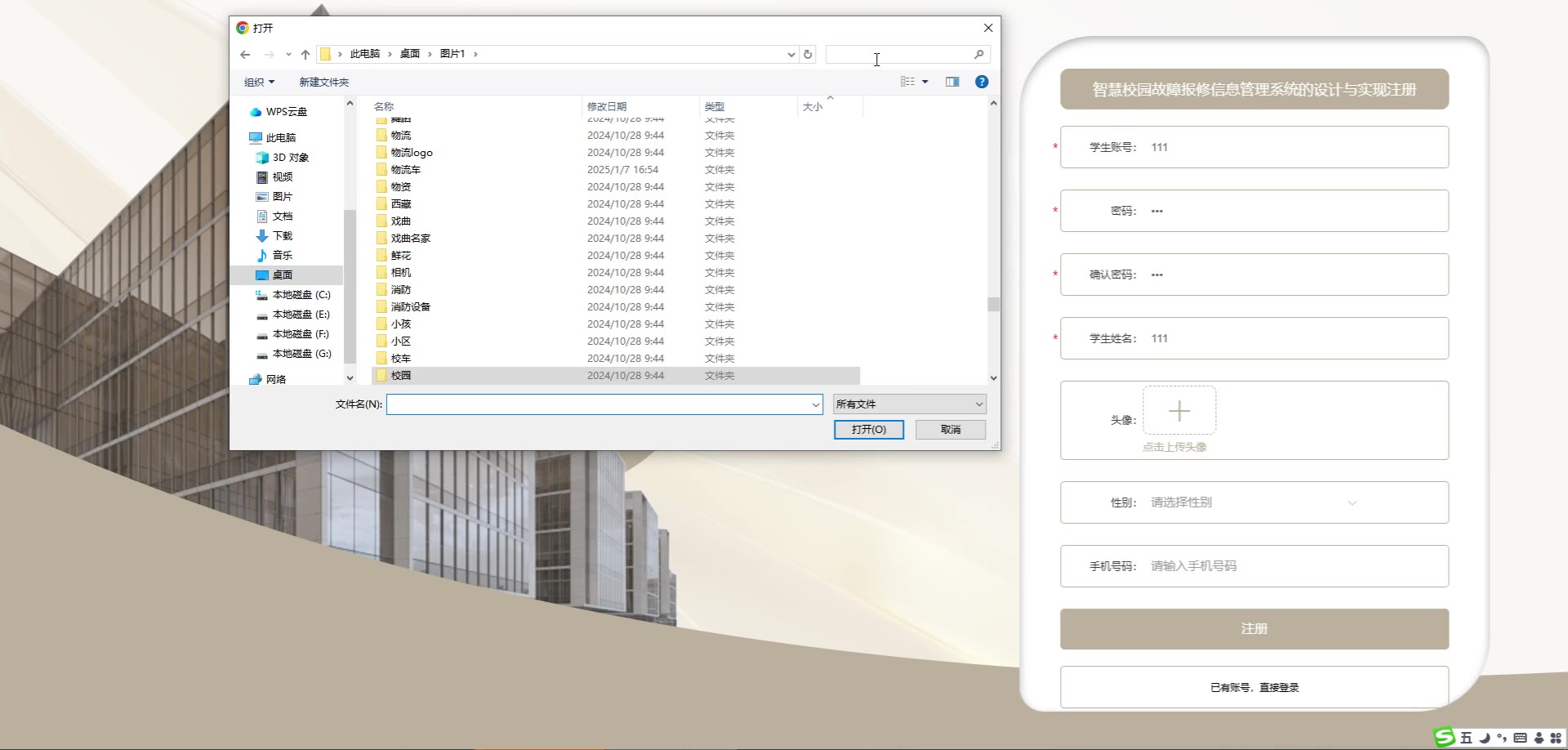Open the file dialog help icon
Screen dimensions: 1568x750
[982, 82]
